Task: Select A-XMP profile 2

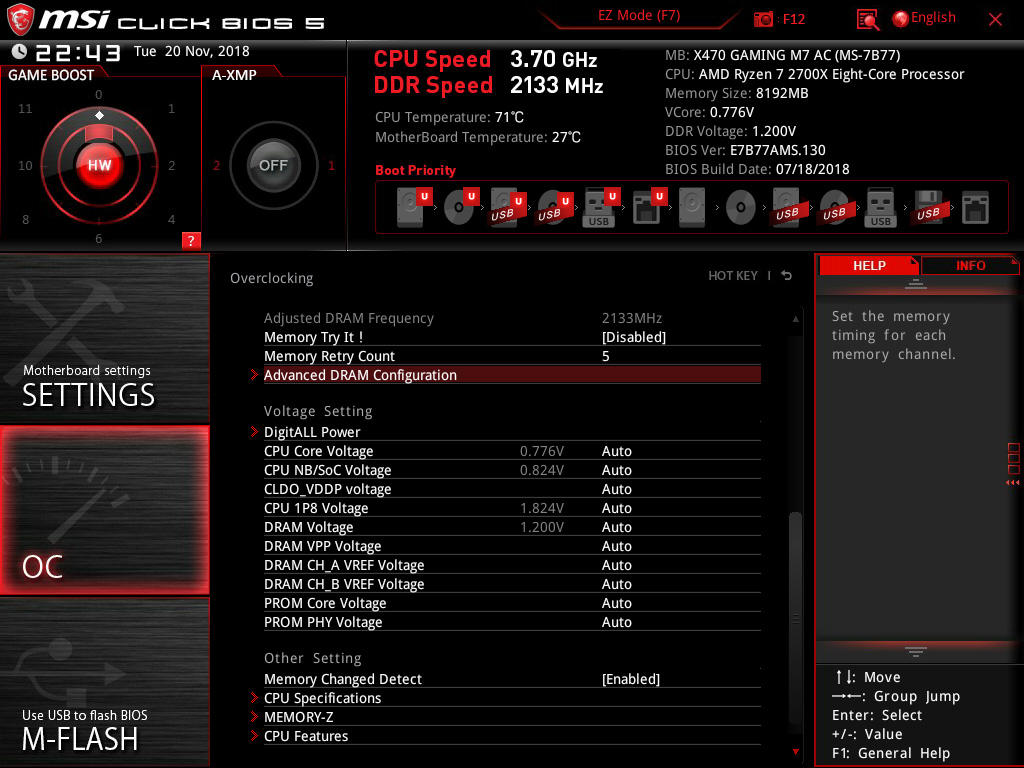Action: click(x=216, y=165)
